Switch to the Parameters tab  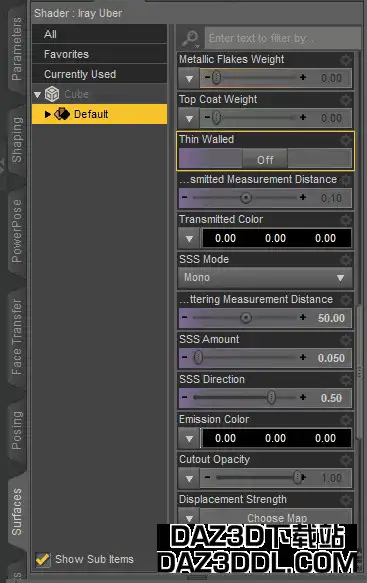click(x=16, y=49)
